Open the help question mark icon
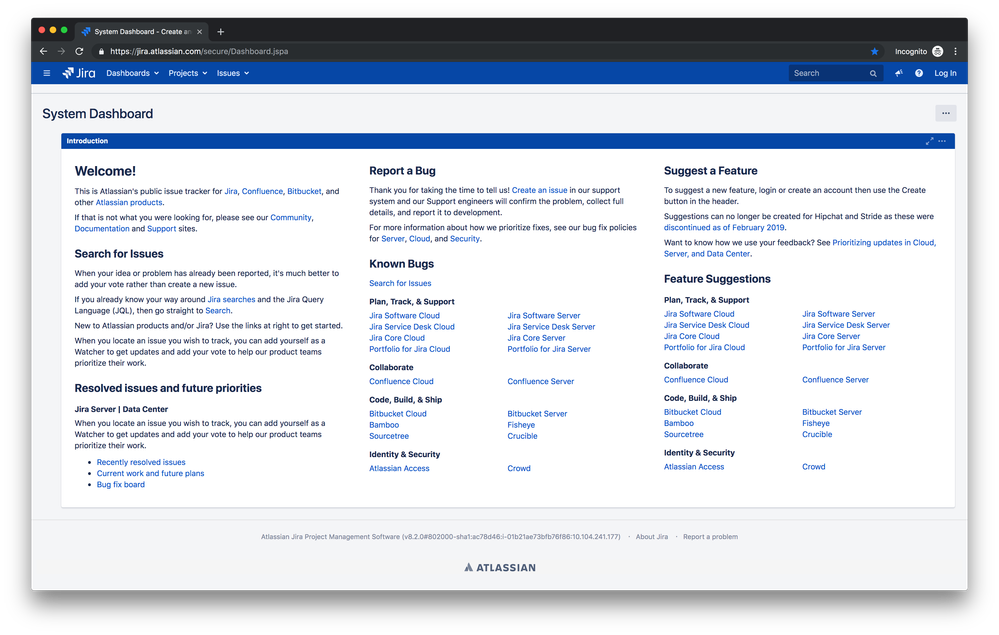 [919, 73]
